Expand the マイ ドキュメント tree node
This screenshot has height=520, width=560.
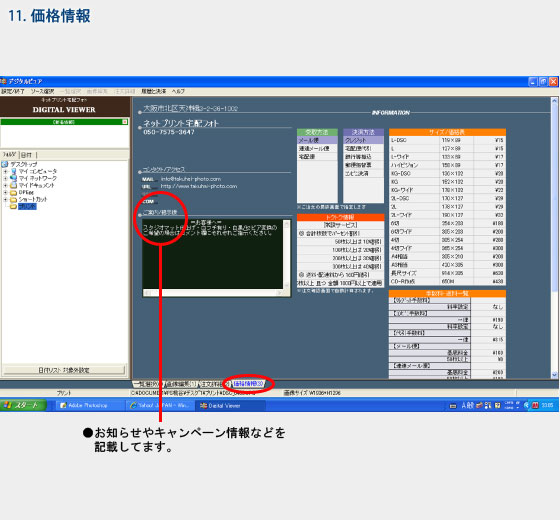click(5, 185)
